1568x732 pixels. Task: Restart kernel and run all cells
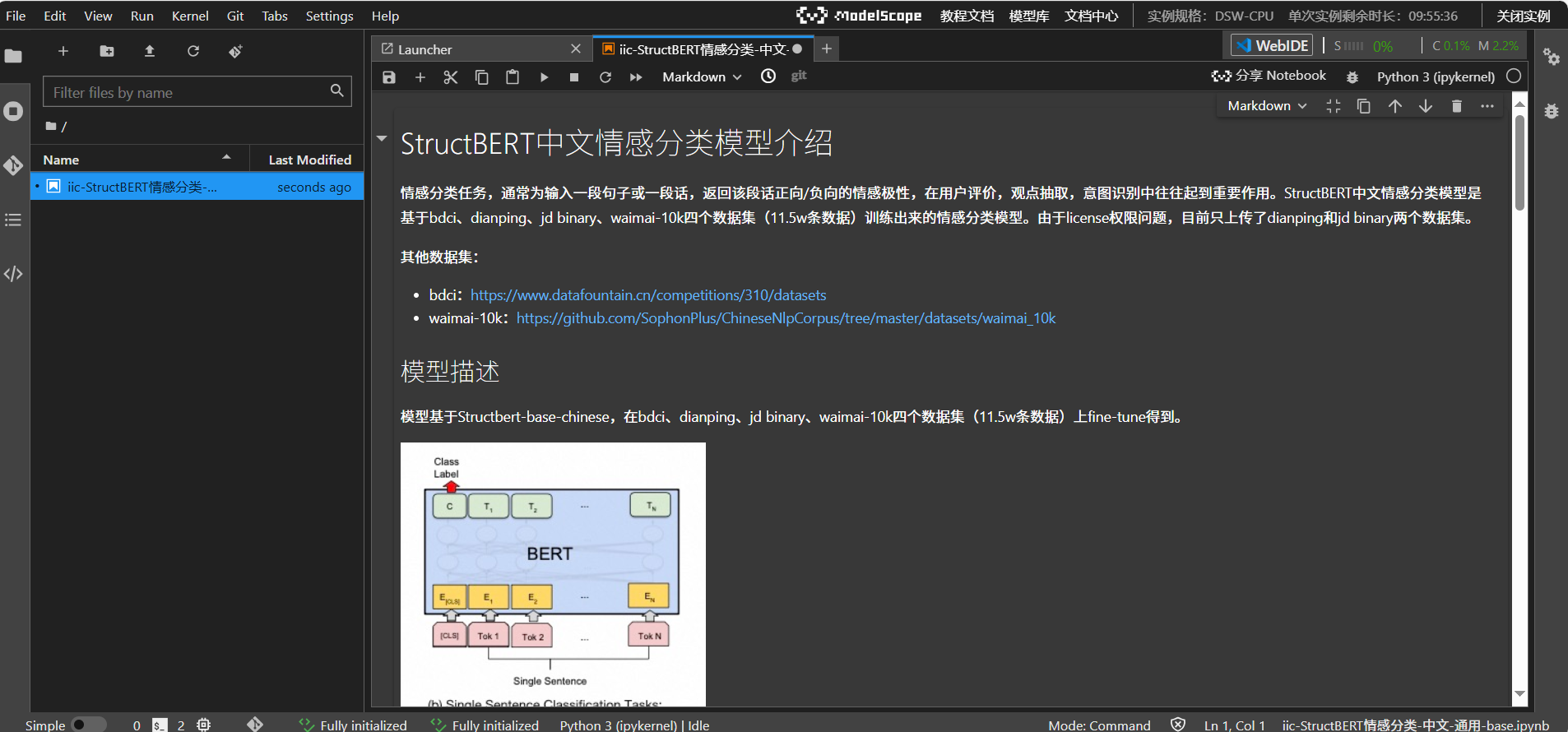point(636,76)
